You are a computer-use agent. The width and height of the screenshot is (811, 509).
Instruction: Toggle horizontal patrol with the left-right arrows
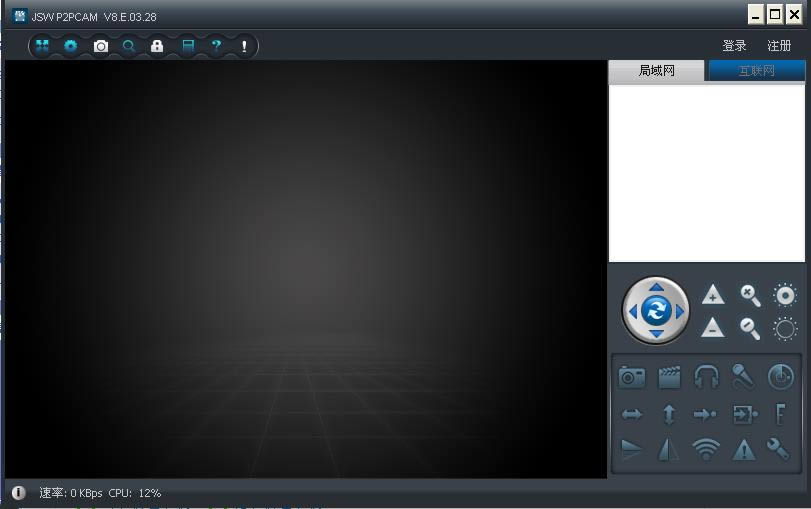click(632, 414)
